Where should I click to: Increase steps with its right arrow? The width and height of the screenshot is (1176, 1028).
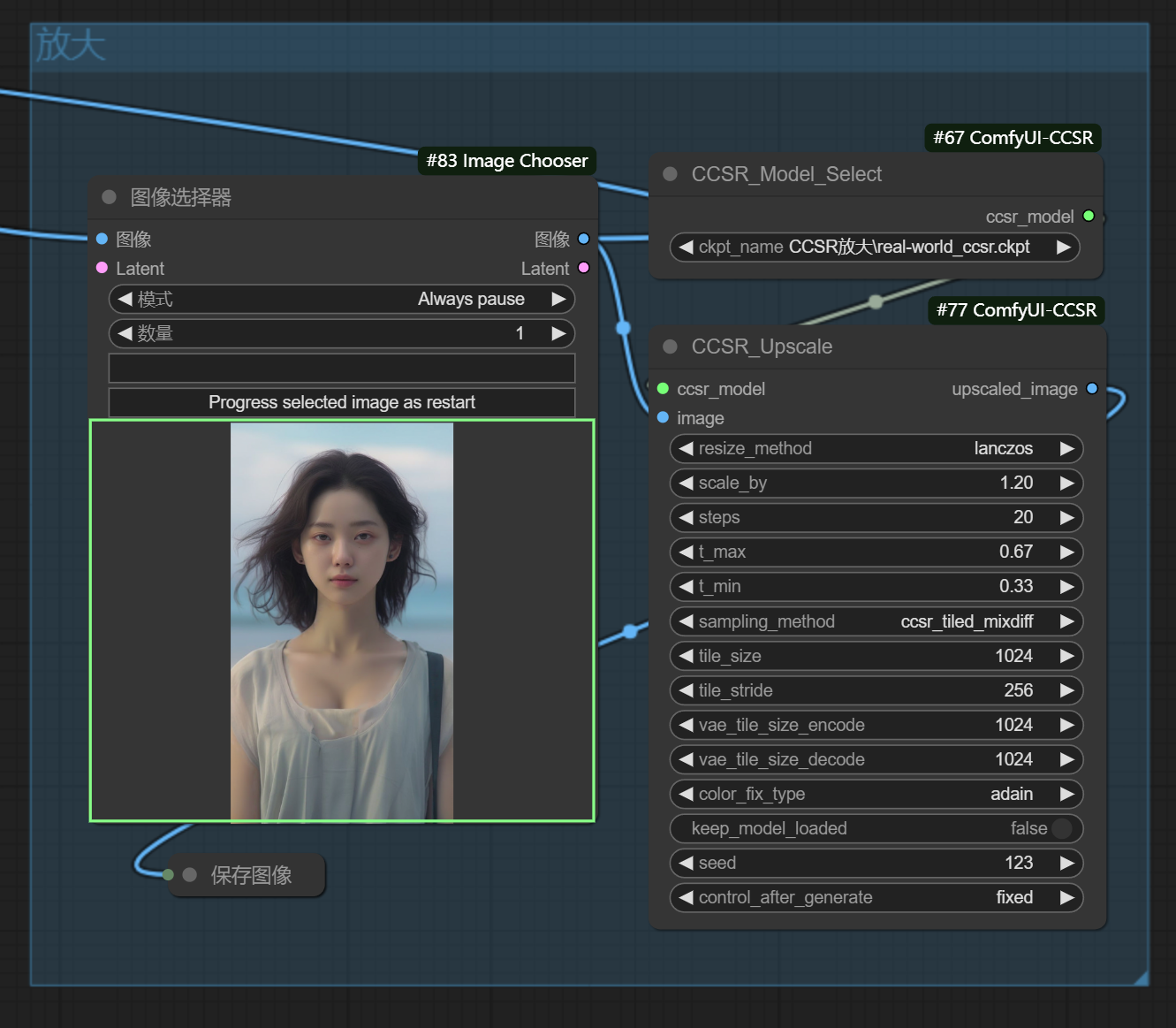(x=1066, y=517)
